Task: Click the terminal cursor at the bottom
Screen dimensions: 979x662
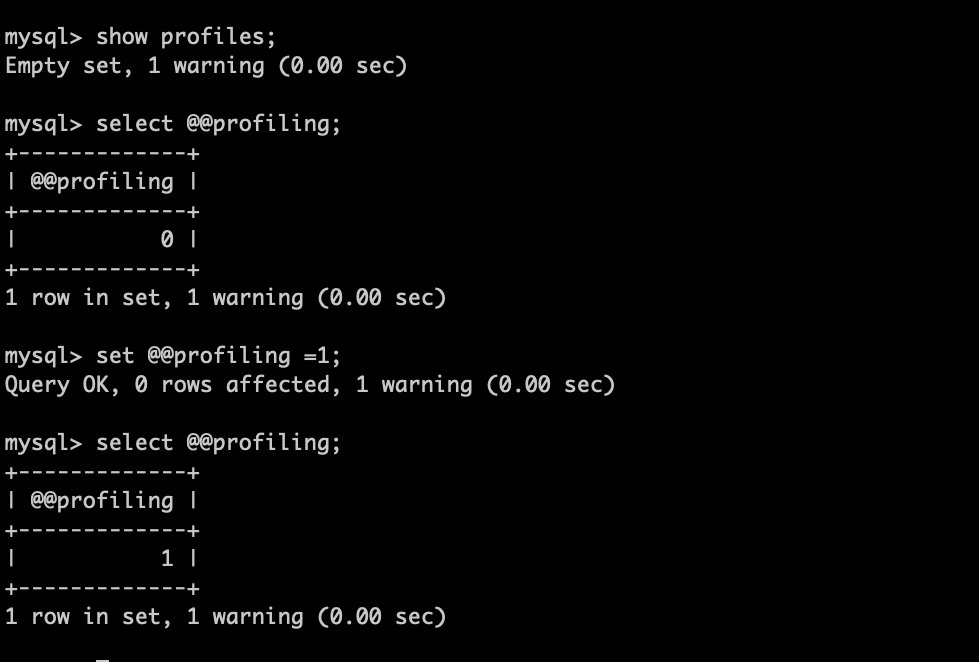Action: click(102, 659)
